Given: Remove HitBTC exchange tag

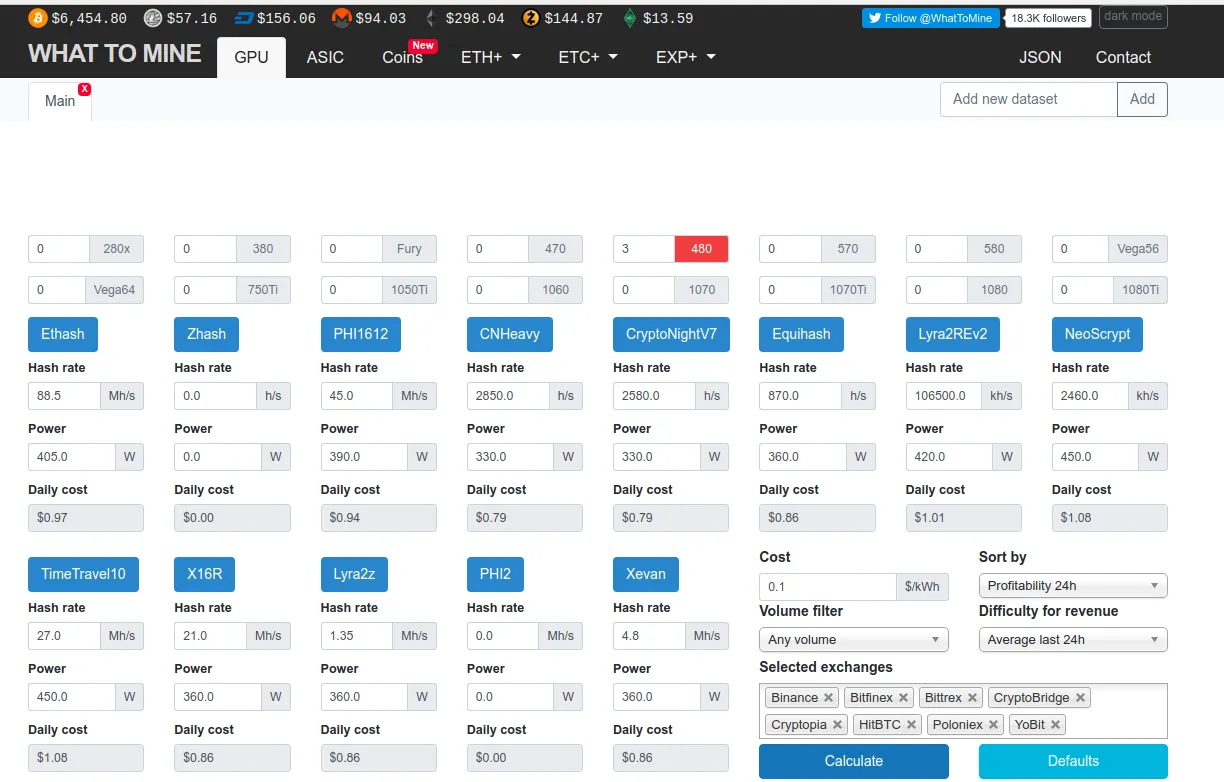Looking at the screenshot, I should pyautogui.click(x=911, y=725).
